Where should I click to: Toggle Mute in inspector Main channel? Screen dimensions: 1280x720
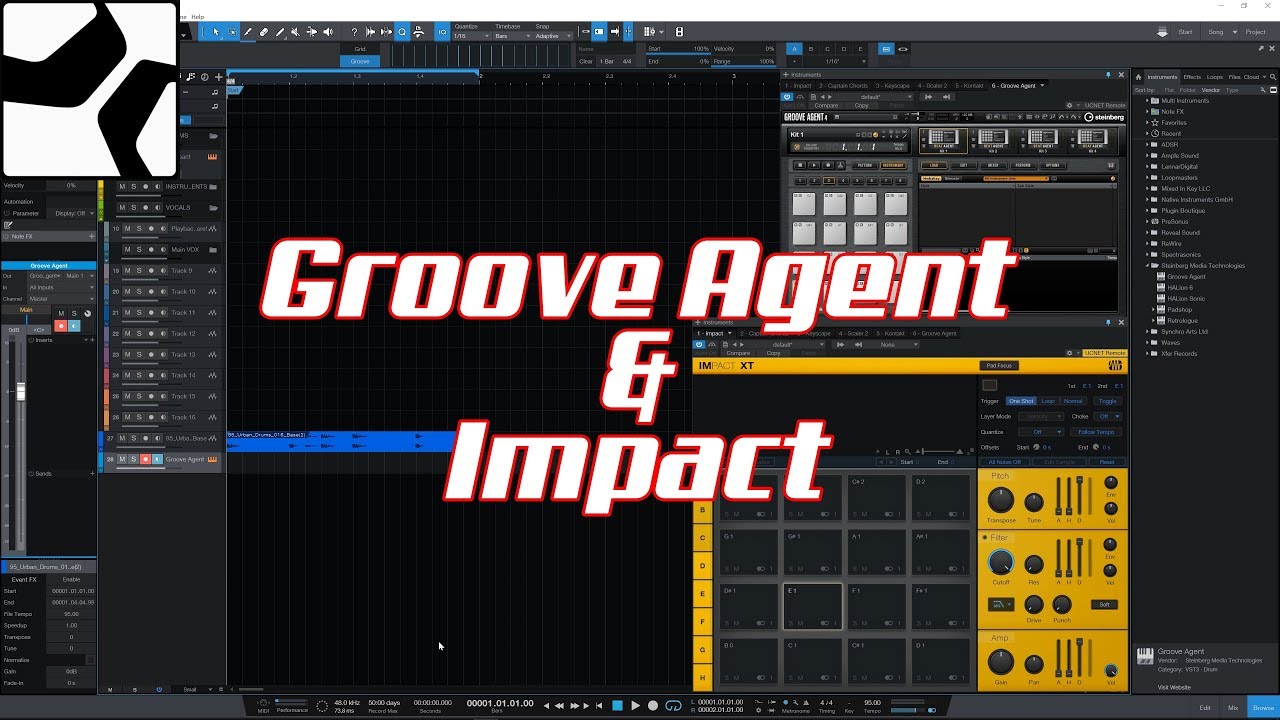point(61,314)
